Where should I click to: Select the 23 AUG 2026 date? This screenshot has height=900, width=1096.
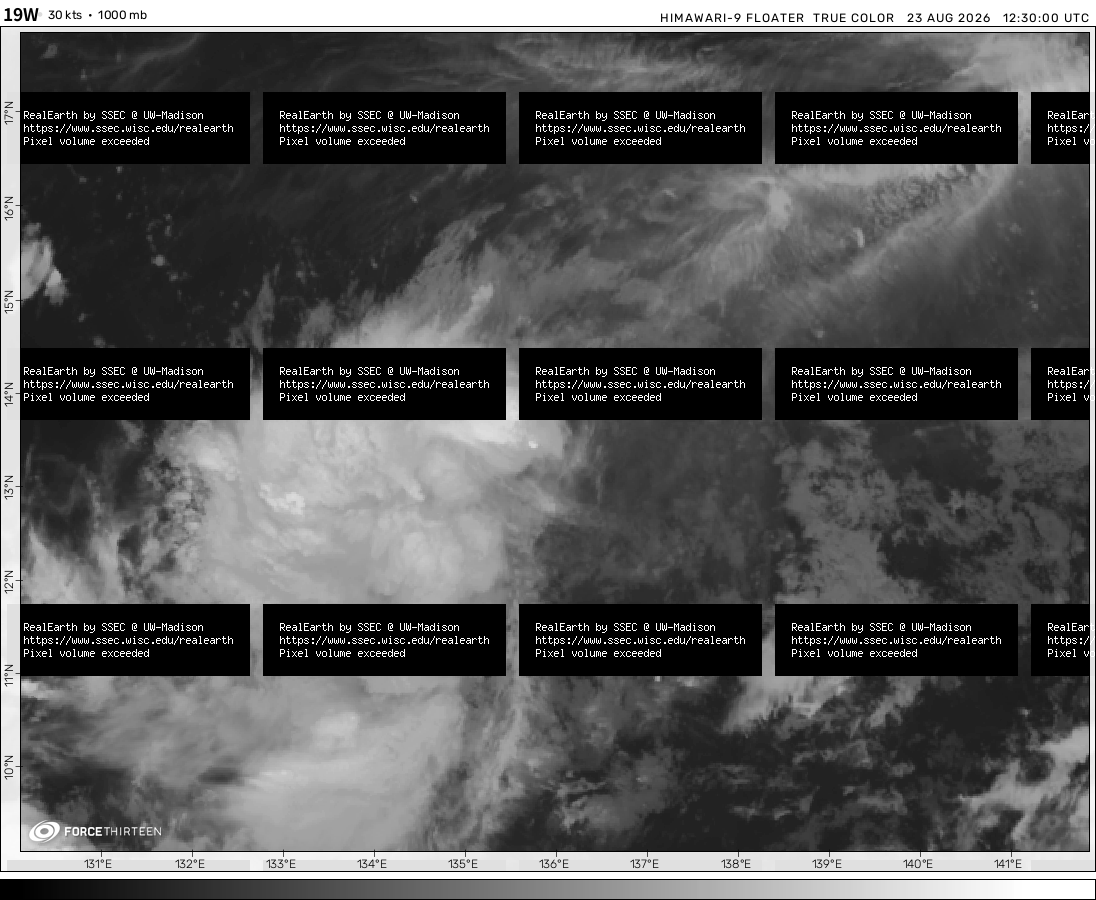[949, 18]
